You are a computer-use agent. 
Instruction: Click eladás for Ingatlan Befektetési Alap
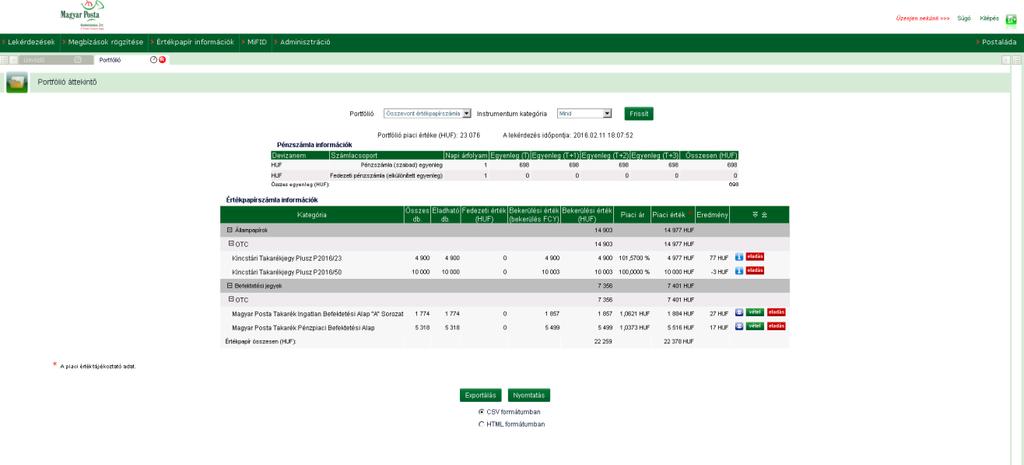(x=776, y=312)
